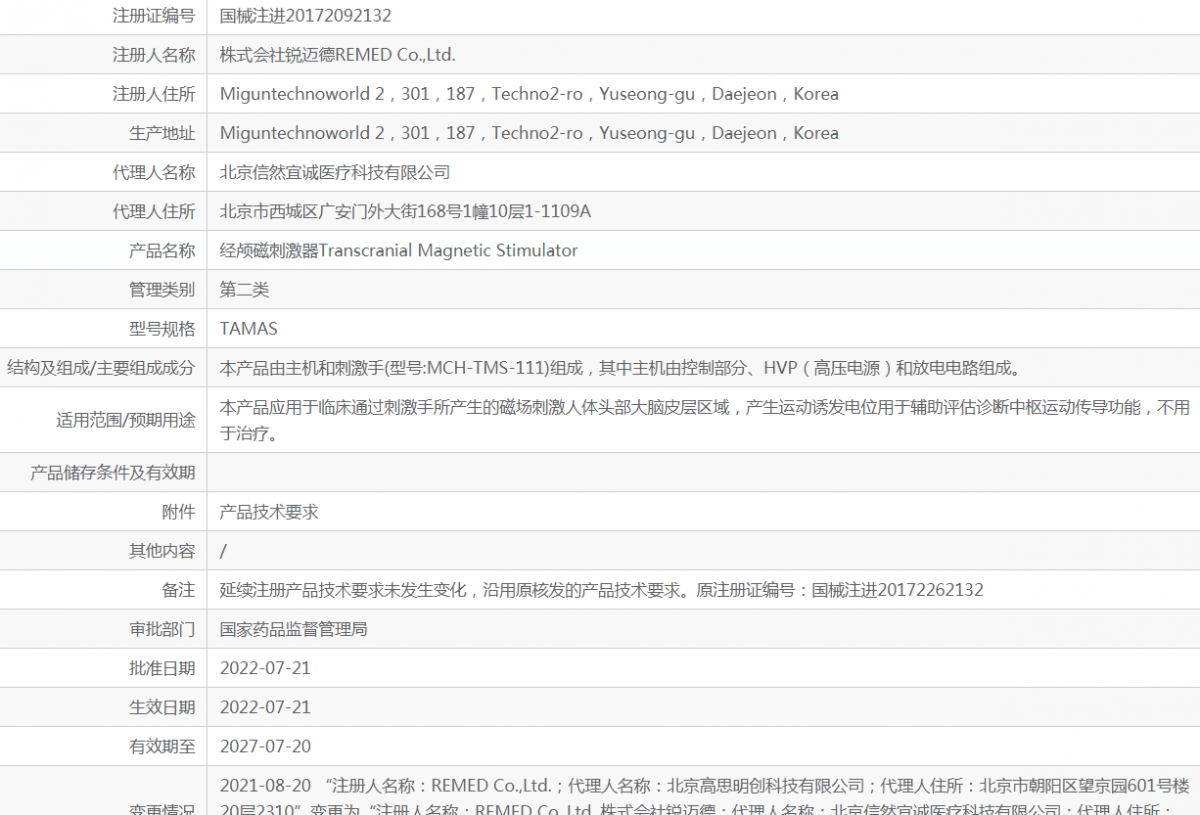Click the 批准日期 label
This screenshot has height=815, width=1200.
[x=162, y=668]
